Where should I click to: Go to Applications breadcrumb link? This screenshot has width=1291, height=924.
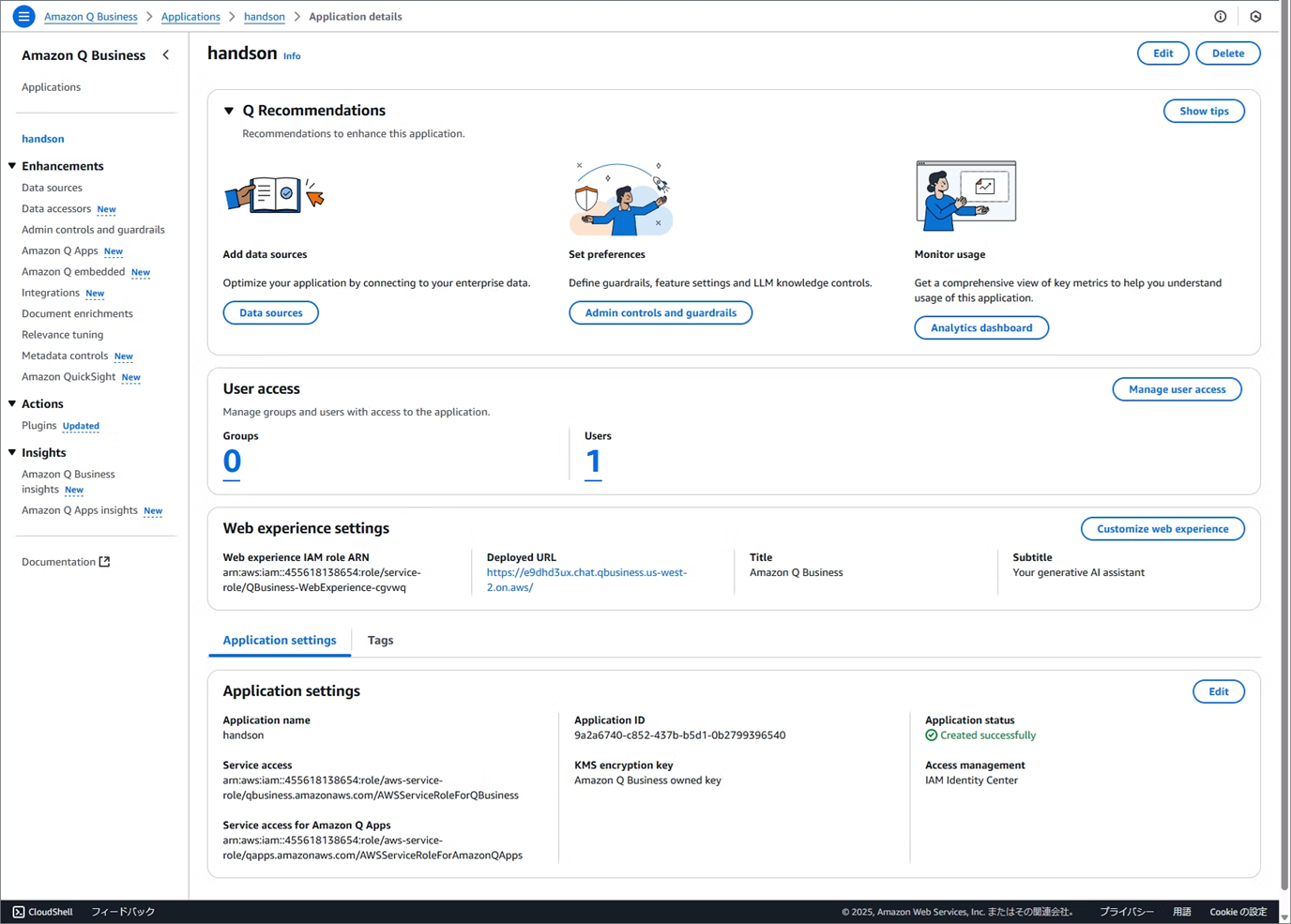click(x=190, y=17)
